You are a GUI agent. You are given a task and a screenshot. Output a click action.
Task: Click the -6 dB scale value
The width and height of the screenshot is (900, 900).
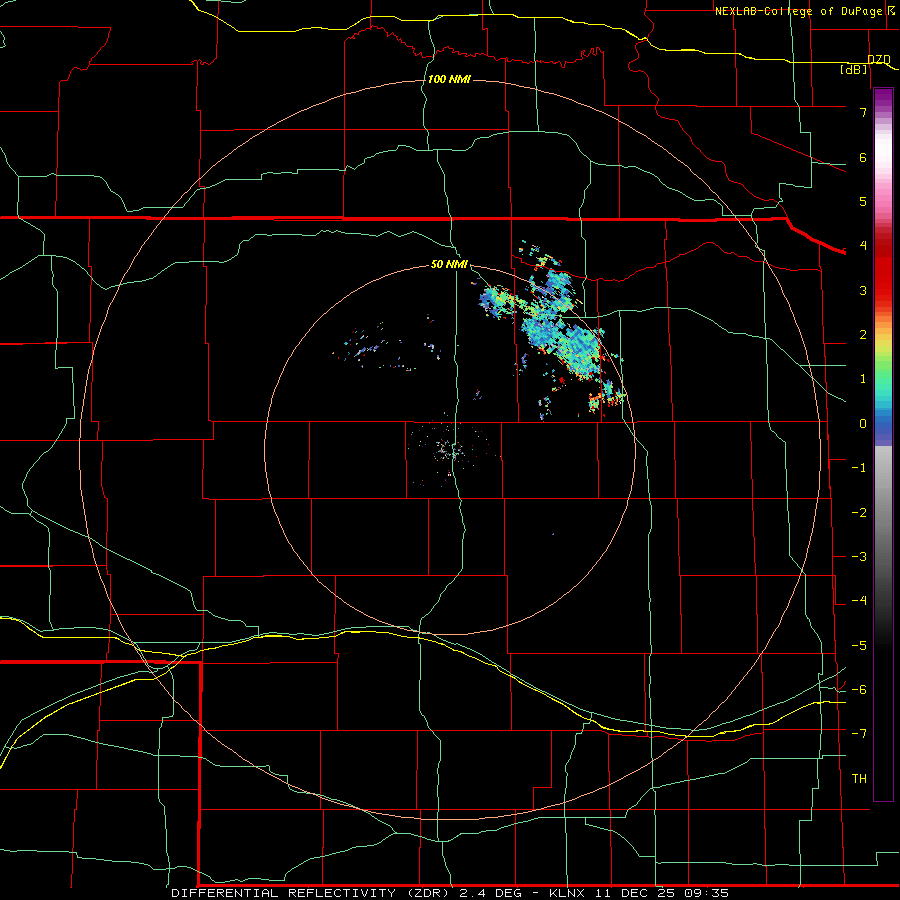point(859,690)
